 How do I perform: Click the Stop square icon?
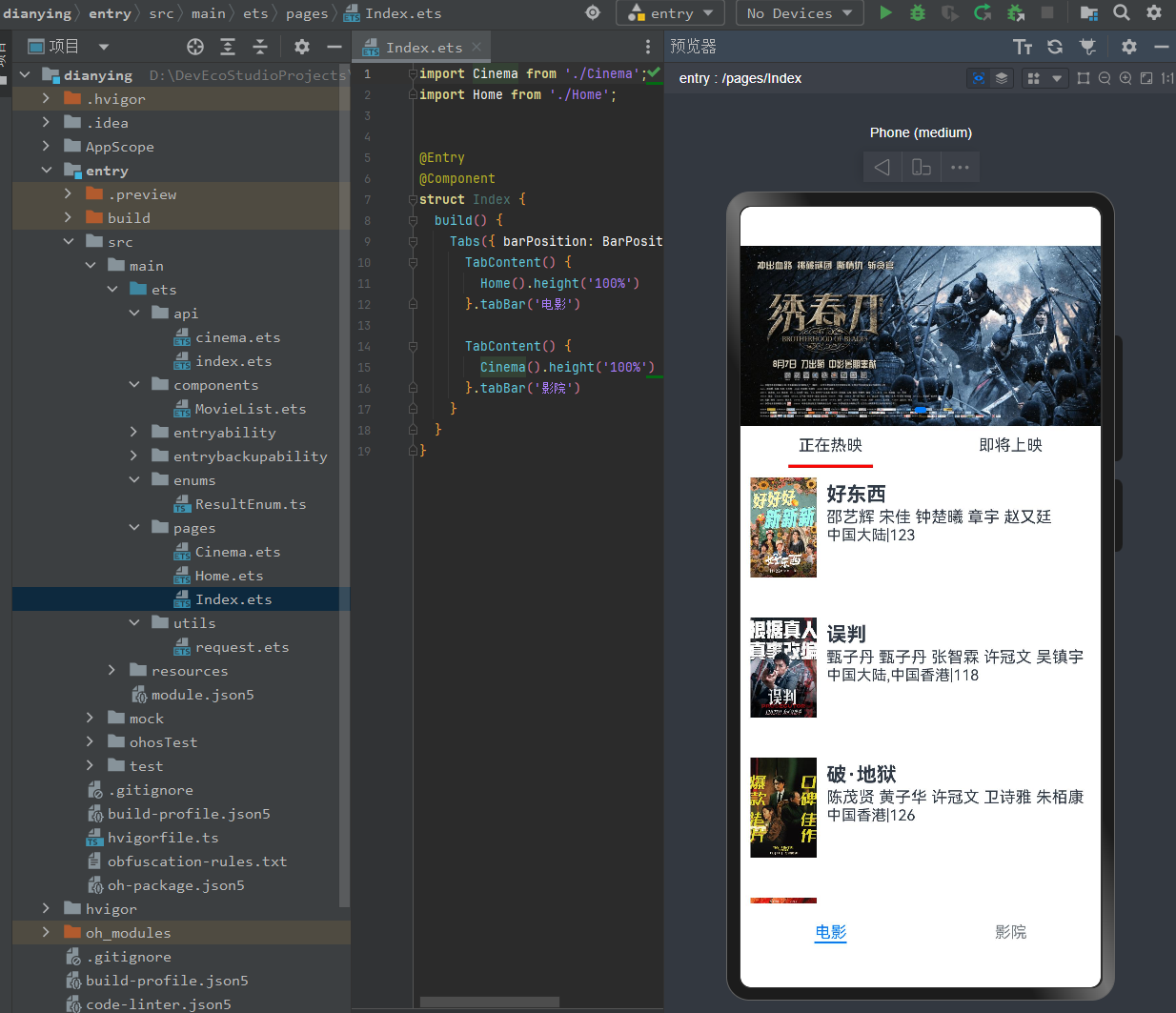1047,12
